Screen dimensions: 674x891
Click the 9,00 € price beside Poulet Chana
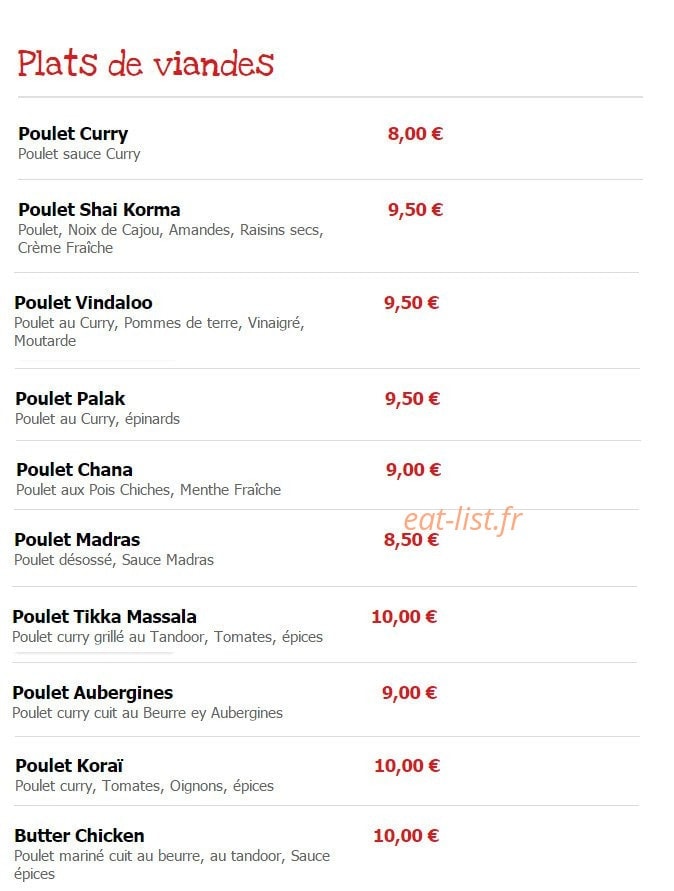tap(413, 469)
